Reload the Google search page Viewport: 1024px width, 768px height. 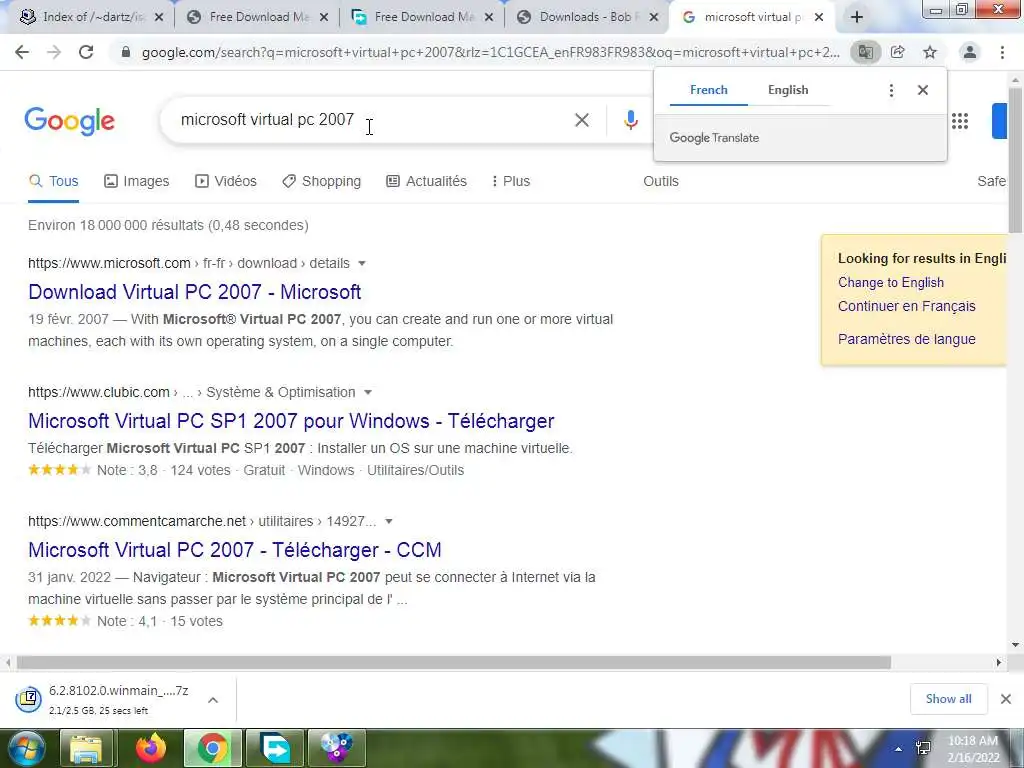coord(86,52)
